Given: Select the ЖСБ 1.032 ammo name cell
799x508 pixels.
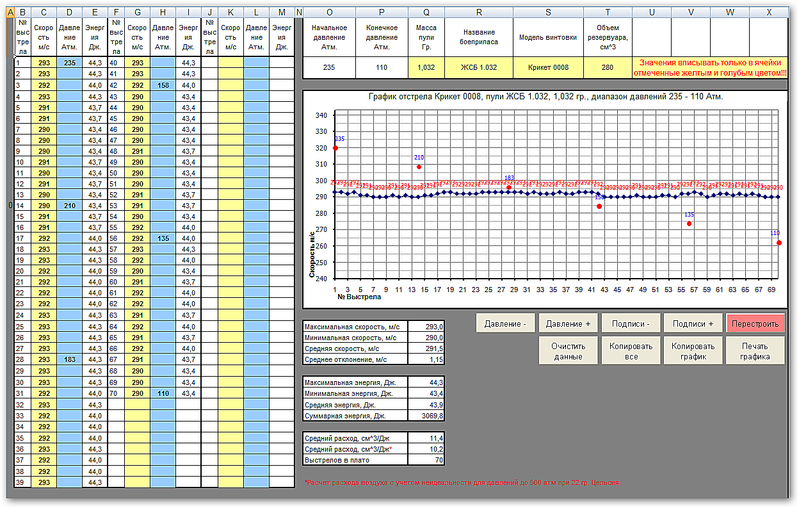Looking at the screenshot, I should pos(478,67).
